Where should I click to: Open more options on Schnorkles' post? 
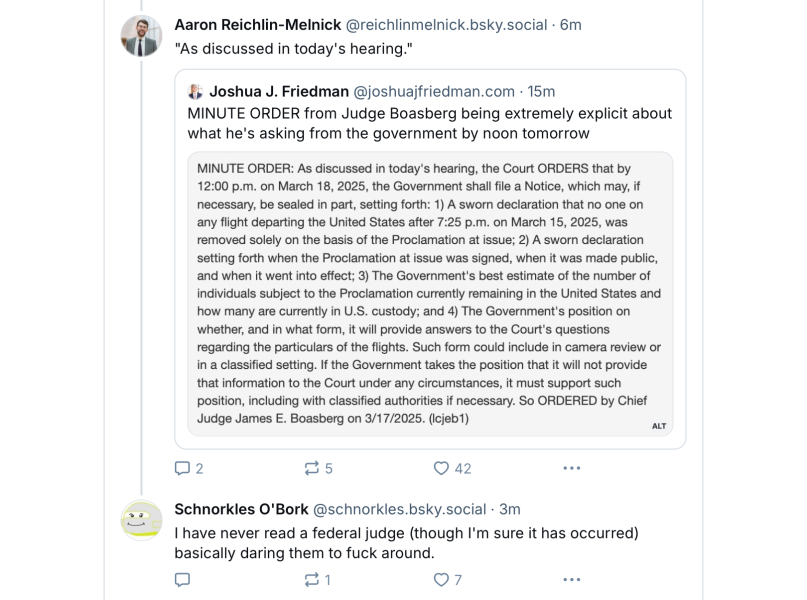point(571,579)
